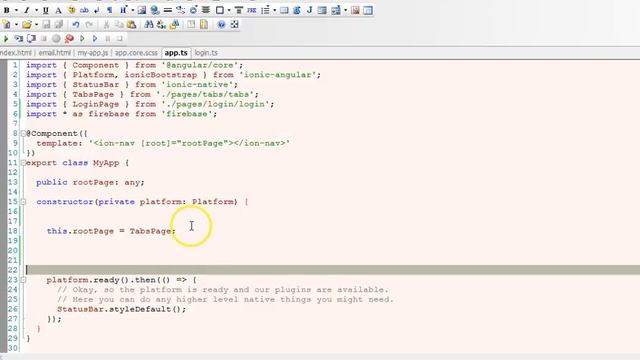Collapse the platform.ready fold at line 23
This screenshot has width=640, height=360.
click(x=23, y=280)
